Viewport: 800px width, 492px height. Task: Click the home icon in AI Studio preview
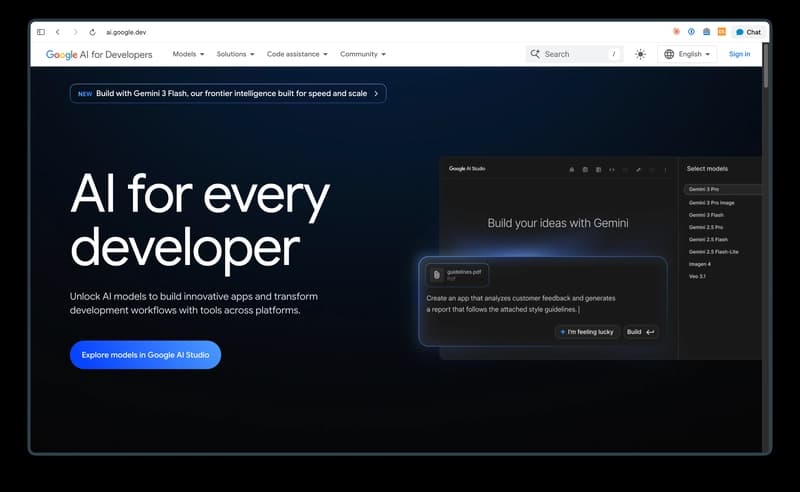[x=571, y=169]
